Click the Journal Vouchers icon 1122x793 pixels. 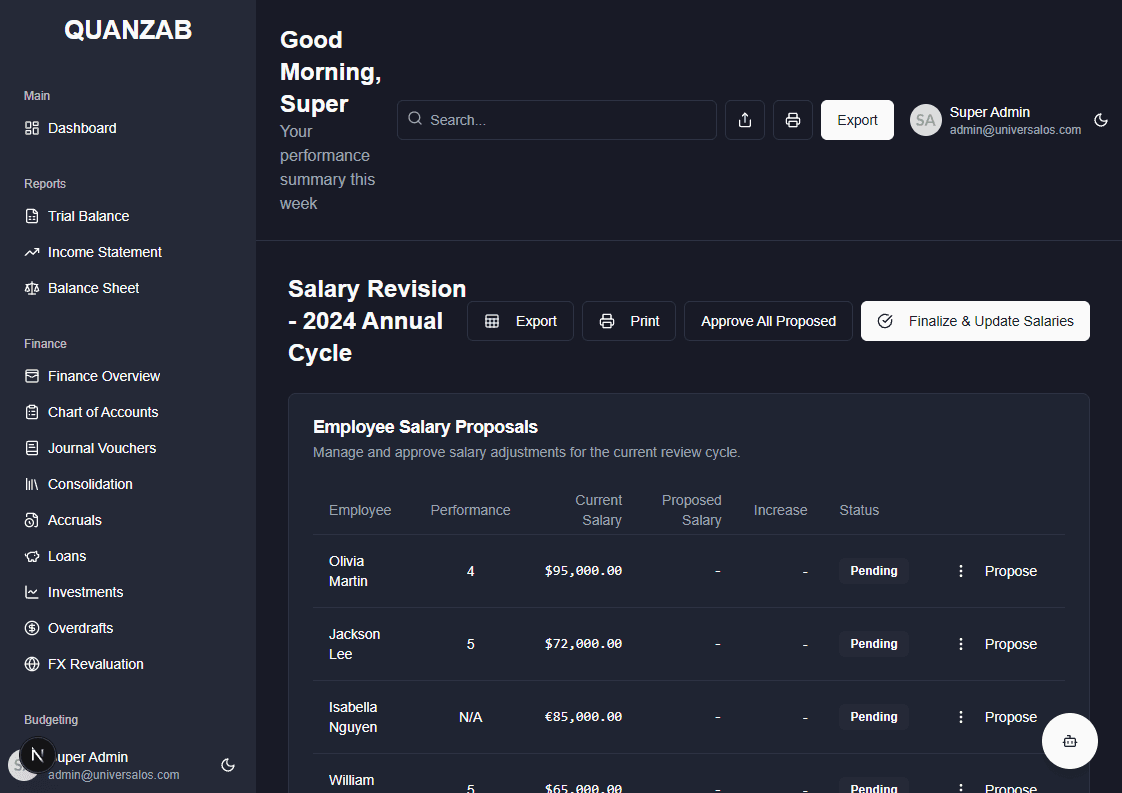(x=31, y=448)
